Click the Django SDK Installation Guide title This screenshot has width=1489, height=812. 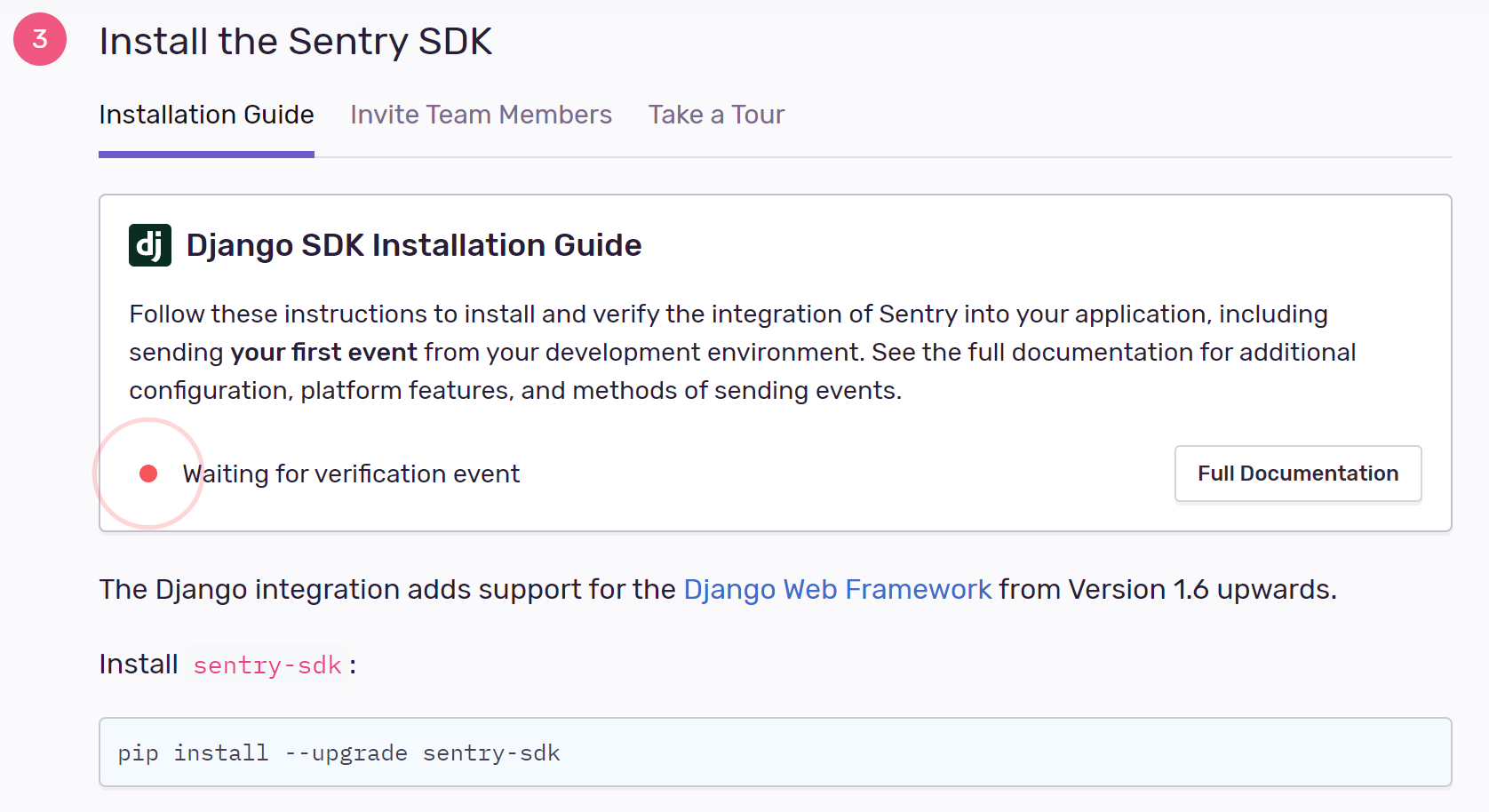[x=413, y=245]
